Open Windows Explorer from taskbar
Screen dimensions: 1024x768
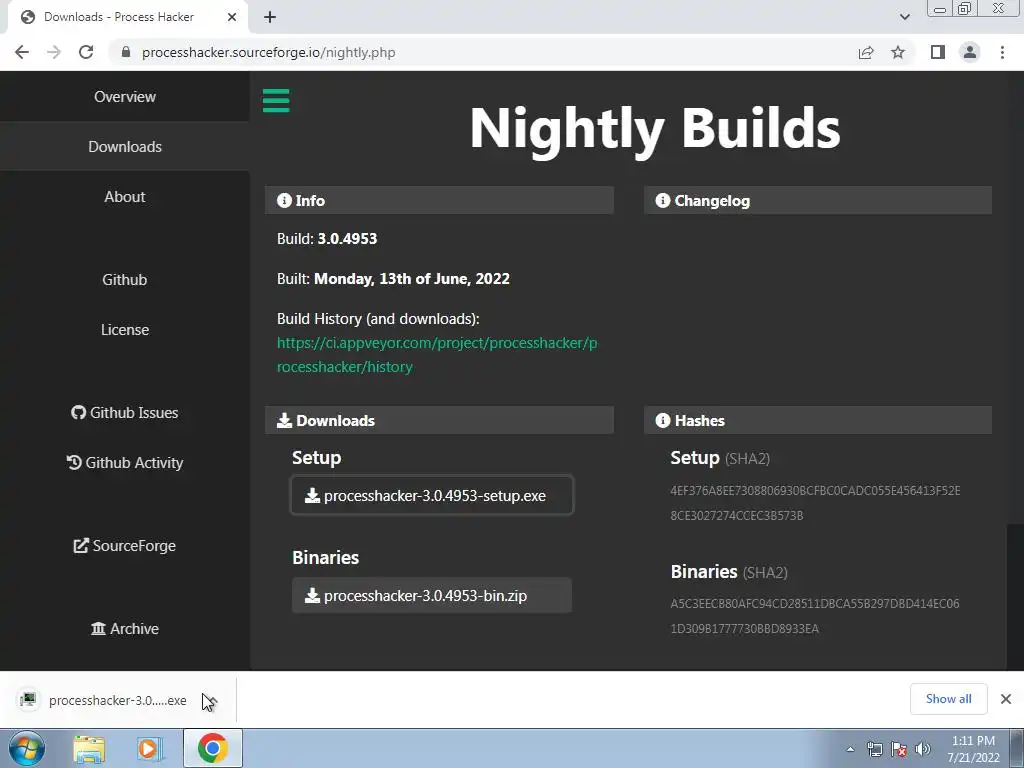tap(89, 748)
